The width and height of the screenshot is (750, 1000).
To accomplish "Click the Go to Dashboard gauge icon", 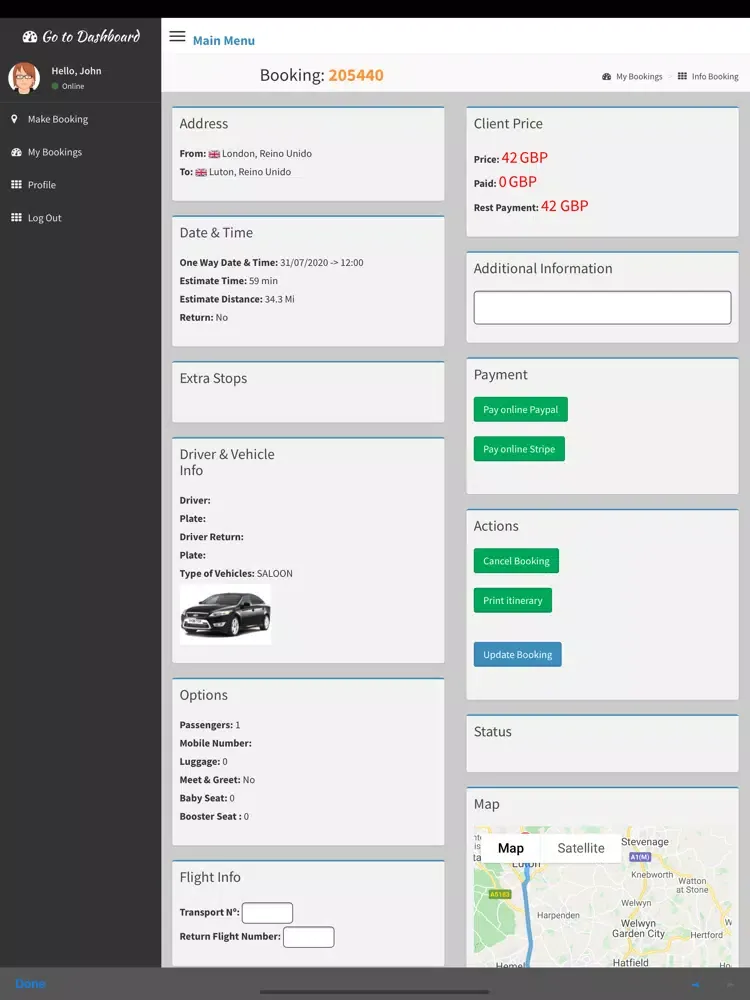I will pyautogui.click(x=30, y=37).
